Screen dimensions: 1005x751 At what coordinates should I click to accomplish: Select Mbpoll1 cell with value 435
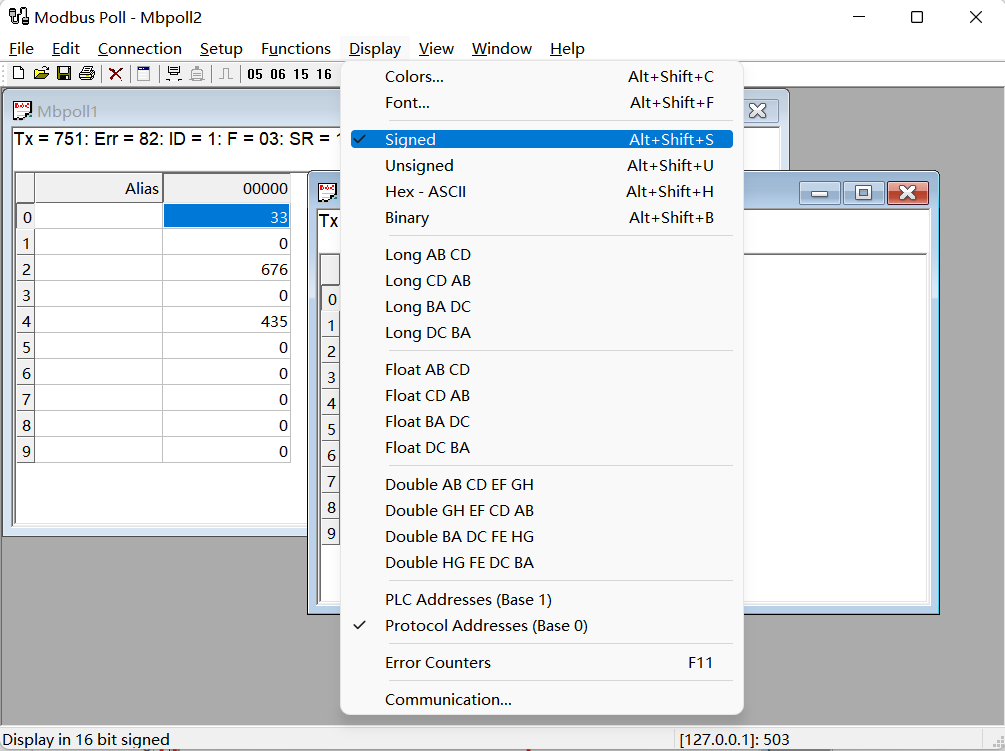[x=226, y=321]
